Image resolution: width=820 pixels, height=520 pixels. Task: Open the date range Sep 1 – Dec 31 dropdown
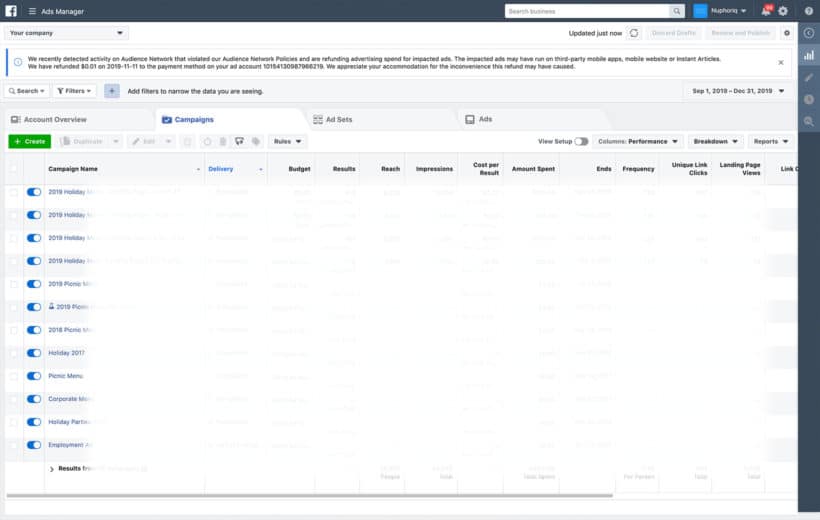pyautogui.click(x=738, y=91)
